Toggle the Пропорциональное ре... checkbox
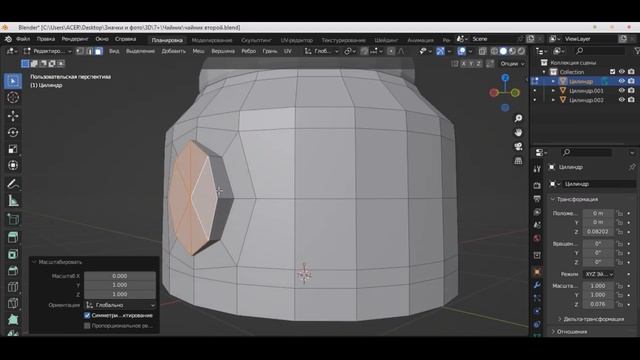640x360 pixels. (87, 326)
